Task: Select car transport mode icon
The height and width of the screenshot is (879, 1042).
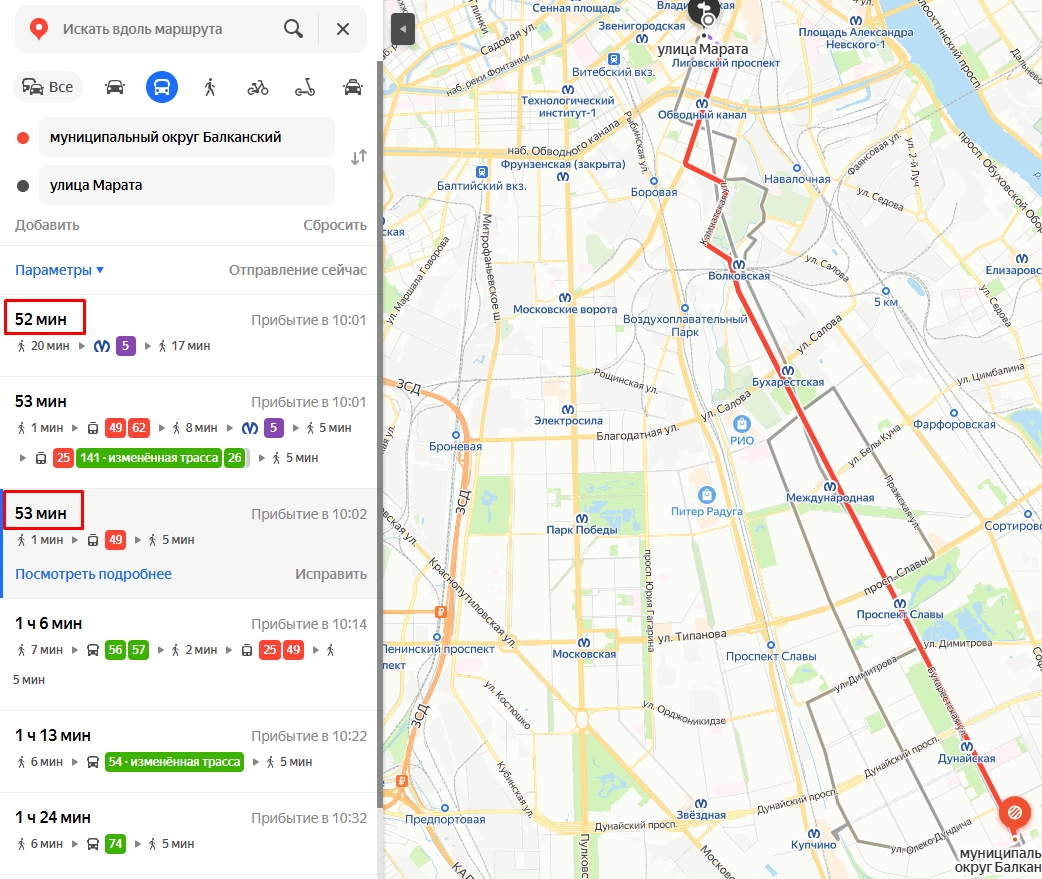Action: pyautogui.click(x=115, y=87)
